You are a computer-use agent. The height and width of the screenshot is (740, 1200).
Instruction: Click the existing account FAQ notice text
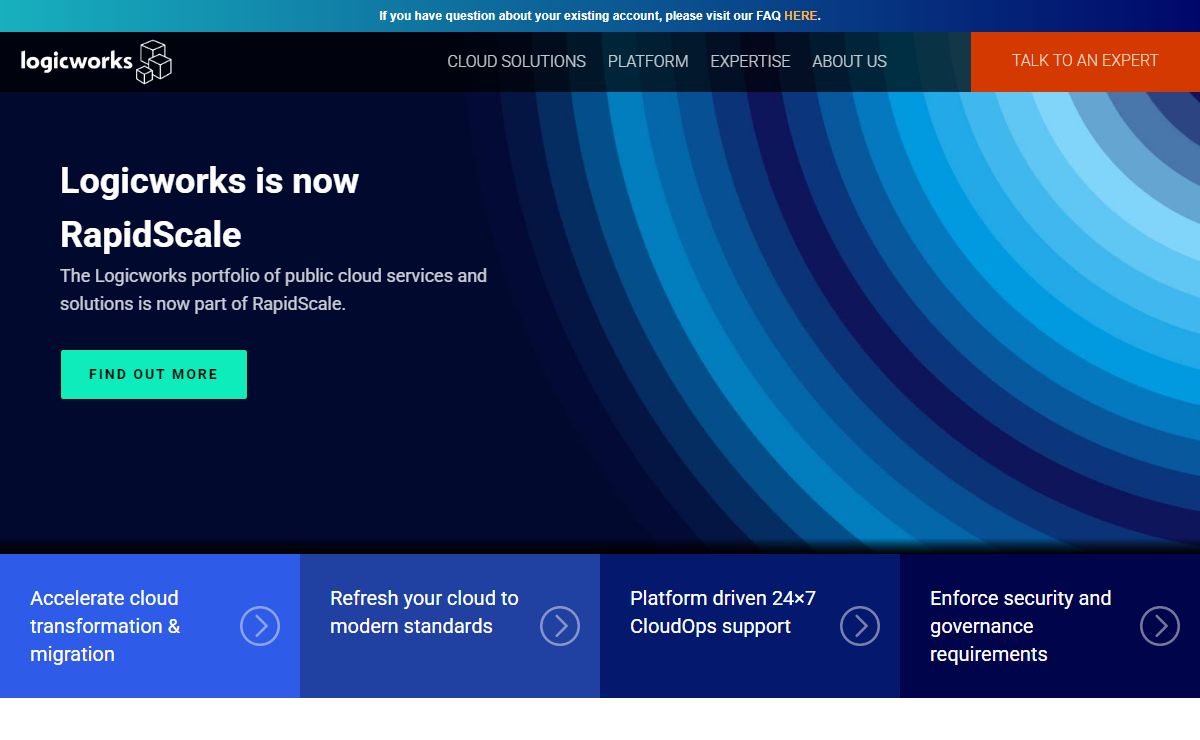(599, 16)
